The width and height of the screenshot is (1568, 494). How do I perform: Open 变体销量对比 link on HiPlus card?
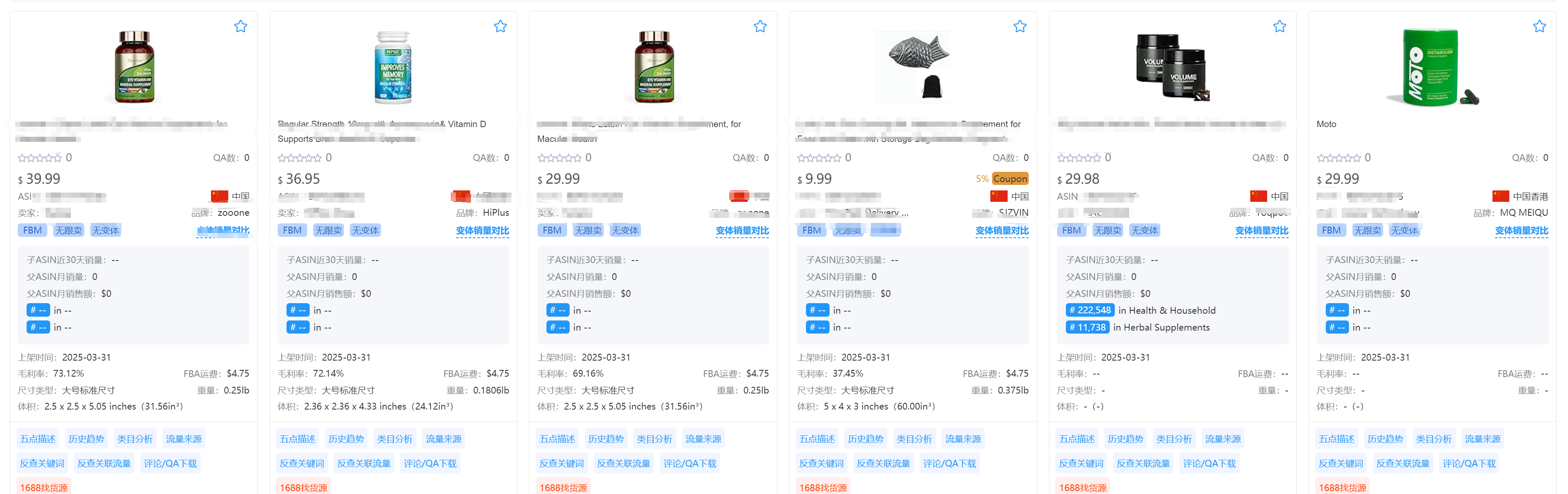pos(482,230)
